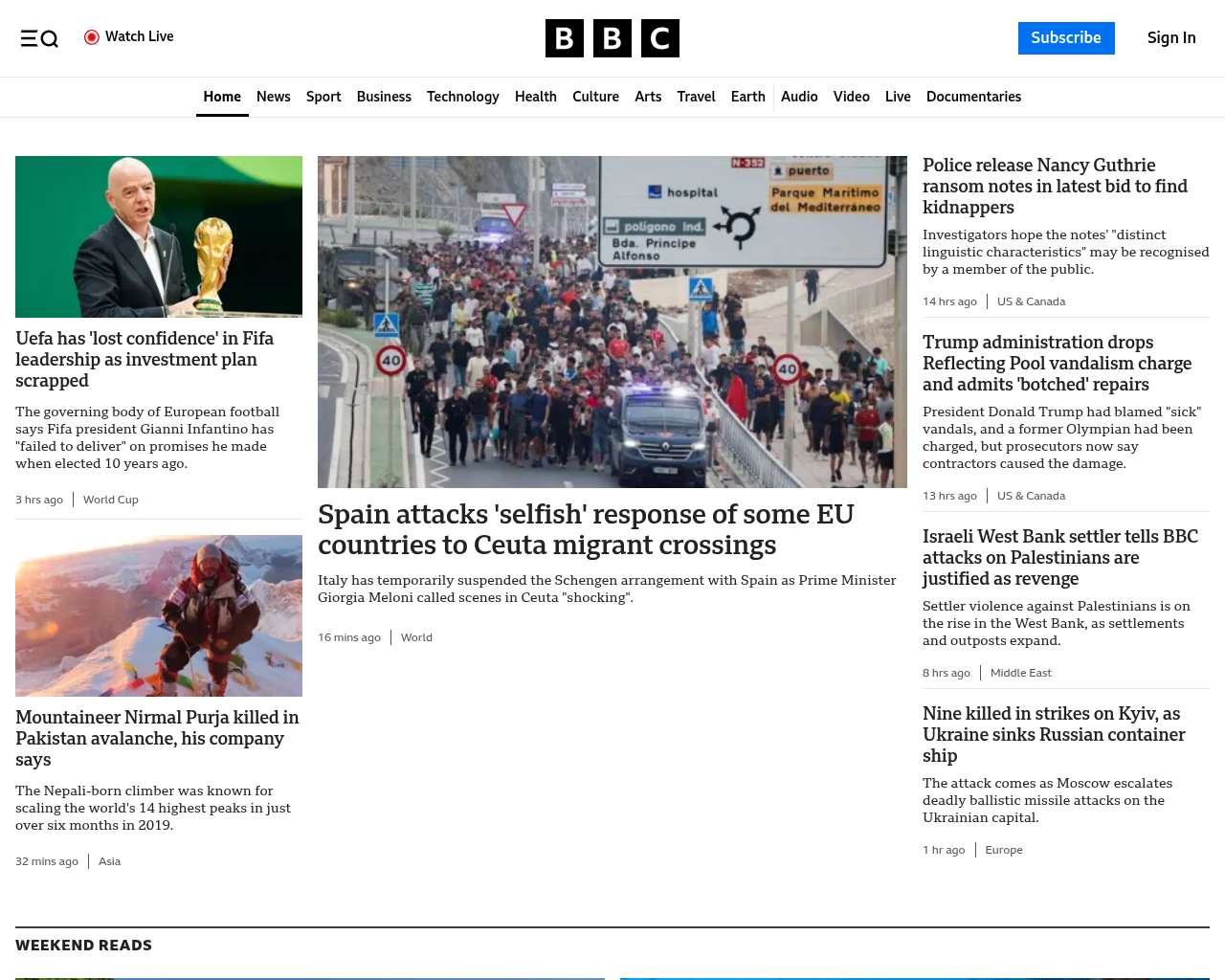
Task: Click the Nepali-born climber summary text
Action: (153, 808)
